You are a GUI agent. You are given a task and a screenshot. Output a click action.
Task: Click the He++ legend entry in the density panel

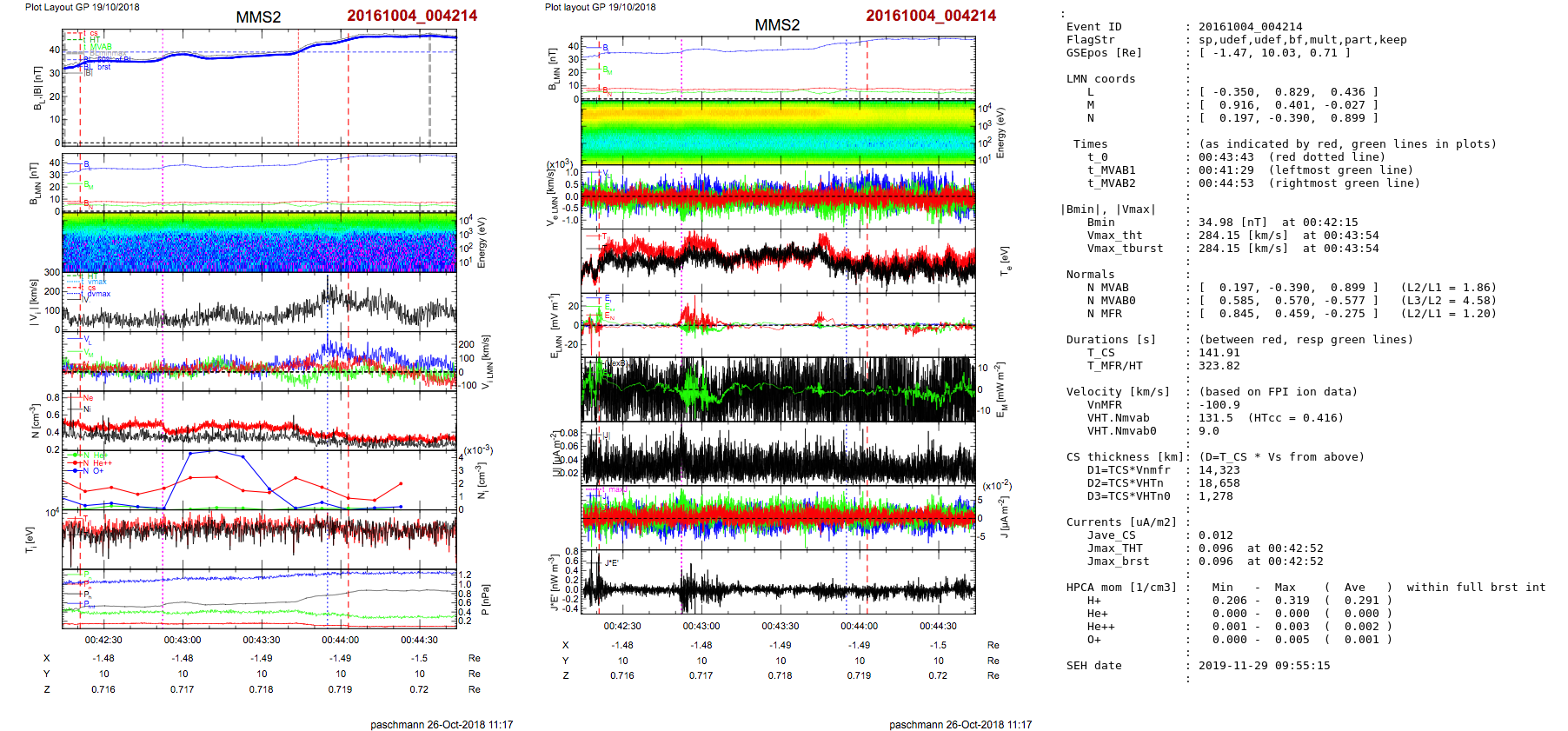pos(100,463)
